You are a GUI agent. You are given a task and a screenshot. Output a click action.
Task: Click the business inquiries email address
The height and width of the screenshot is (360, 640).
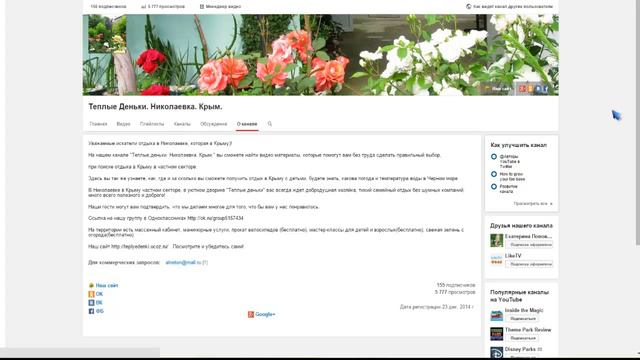[x=184, y=262]
